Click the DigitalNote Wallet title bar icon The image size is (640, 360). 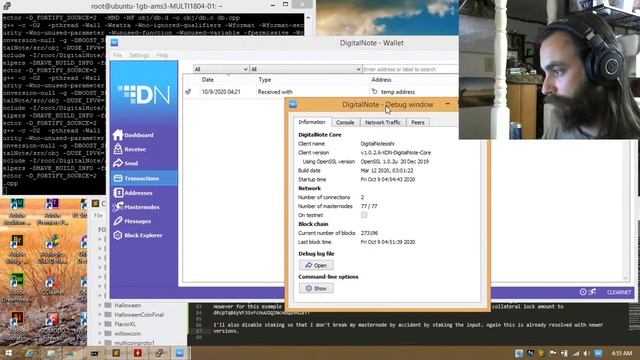(114, 42)
